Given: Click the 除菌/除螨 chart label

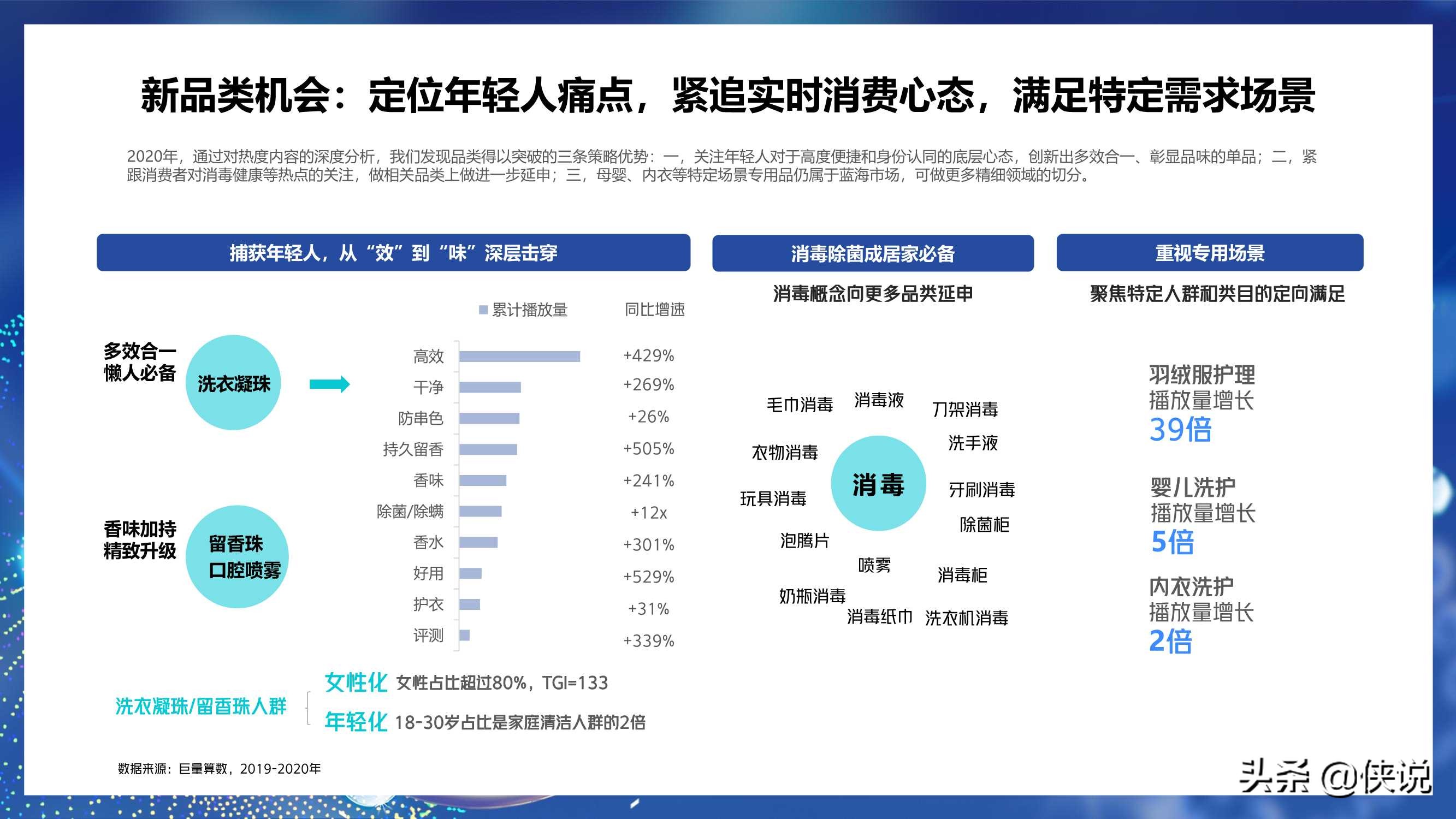Looking at the screenshot, I should tap(410, 512).
